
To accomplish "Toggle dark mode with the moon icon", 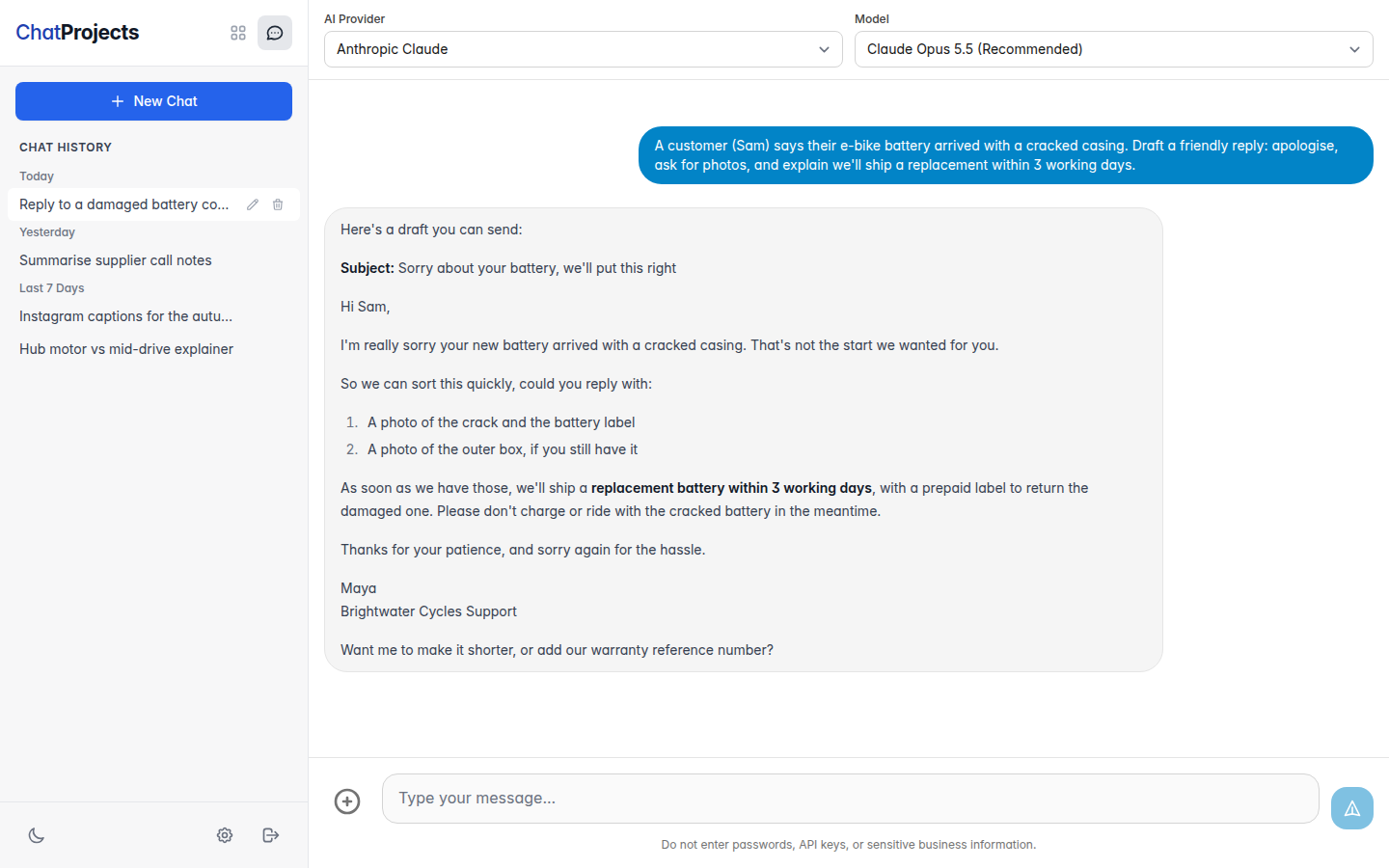I will 37,835.
